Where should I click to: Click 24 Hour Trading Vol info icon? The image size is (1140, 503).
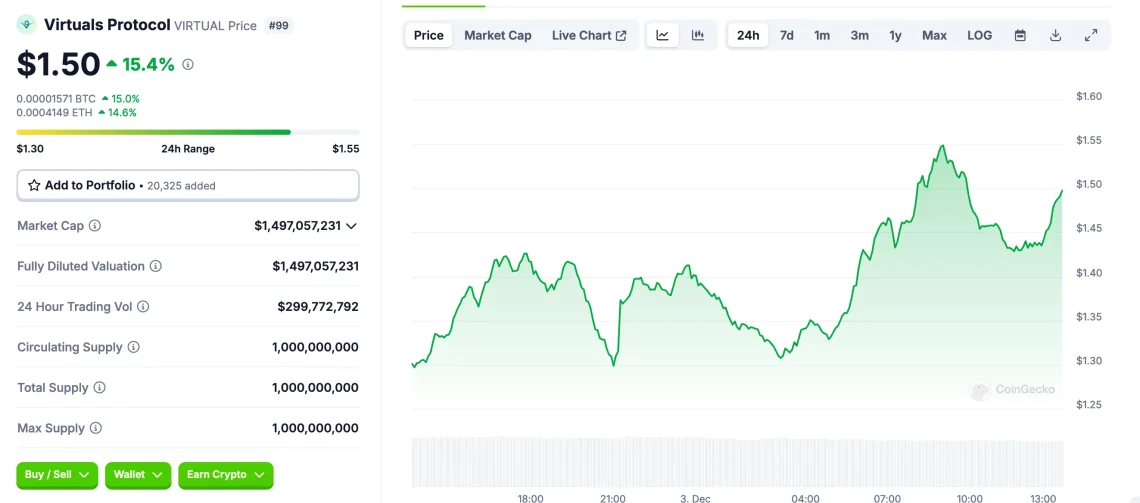coord(143,307)
